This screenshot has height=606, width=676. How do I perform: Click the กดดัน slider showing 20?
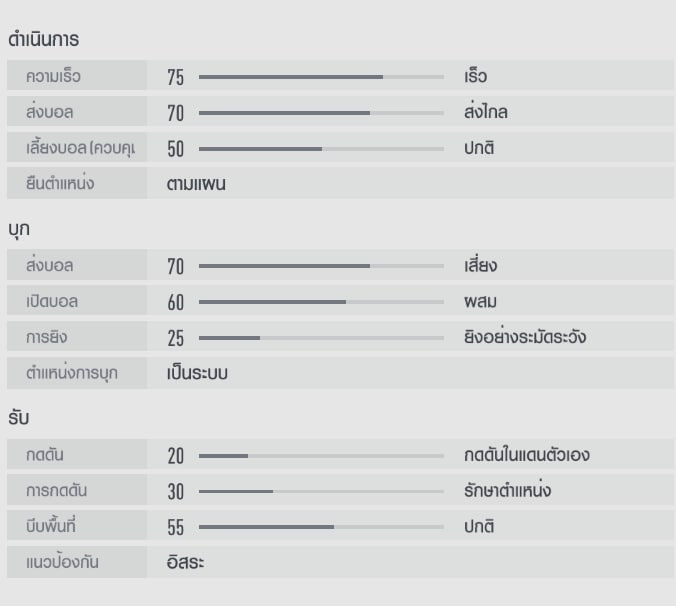(321, 456)
